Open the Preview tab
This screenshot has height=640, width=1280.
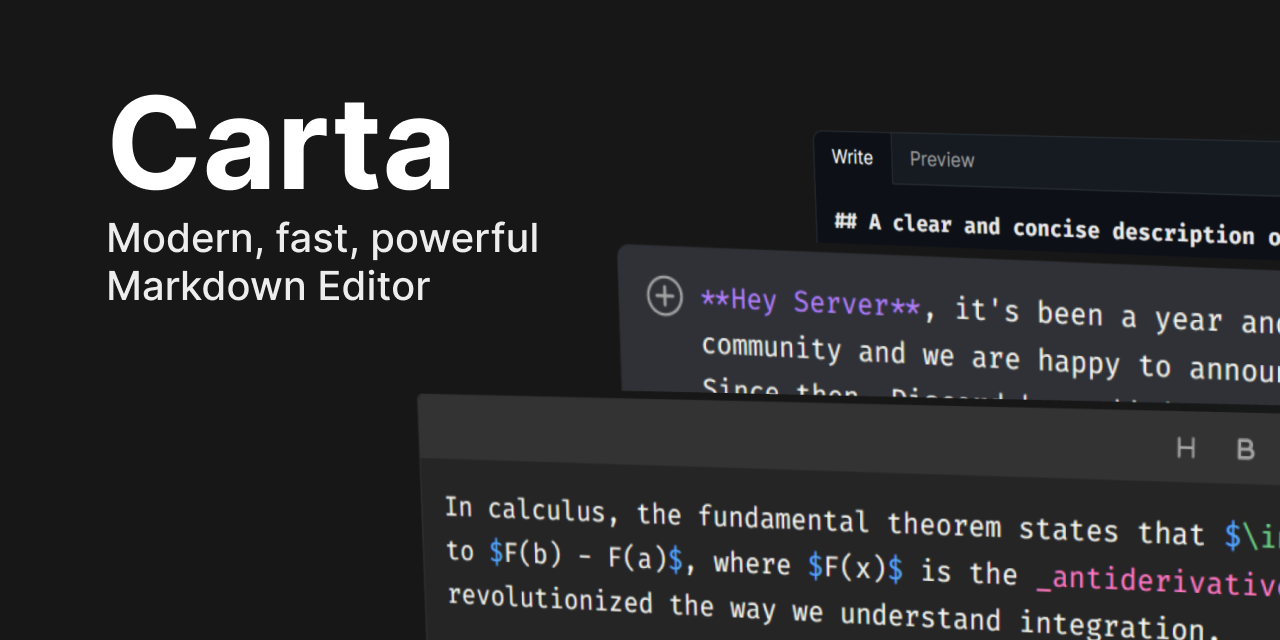click(941, 160)
